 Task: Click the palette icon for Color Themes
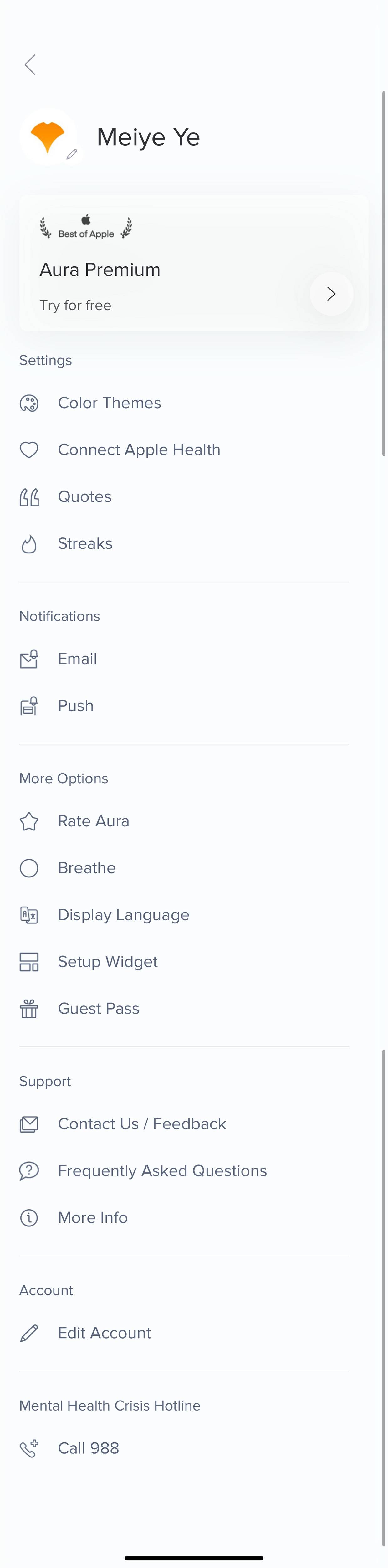(29, 403)
